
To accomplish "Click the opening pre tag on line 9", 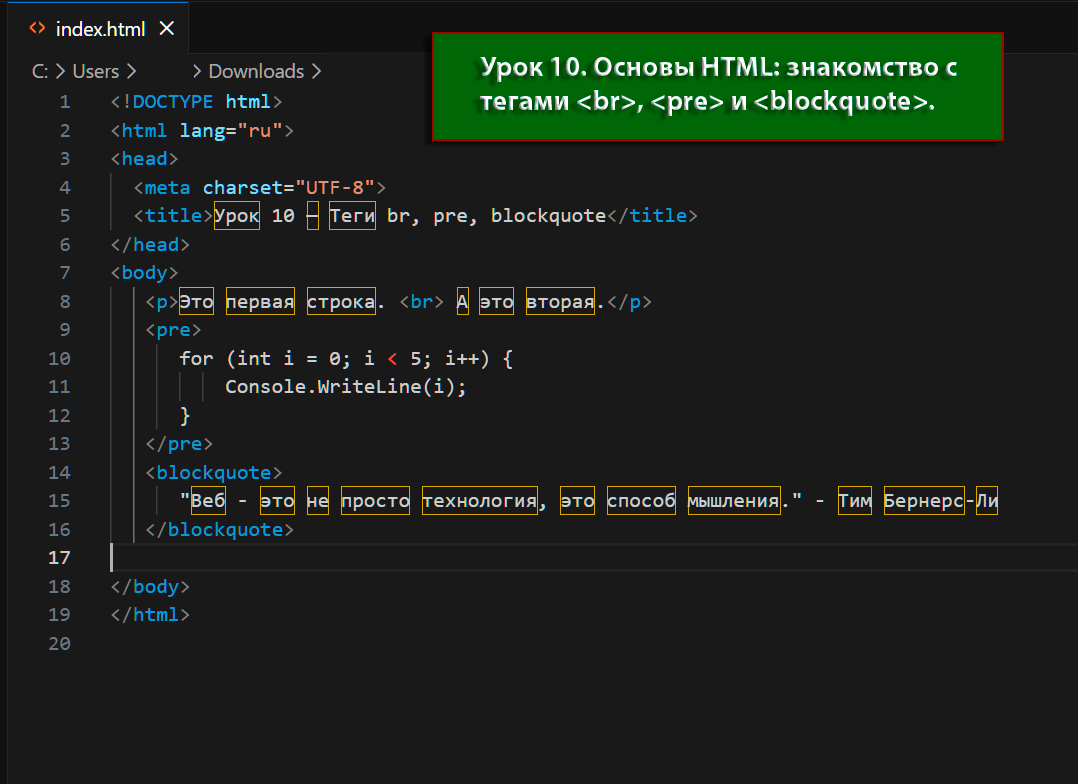I will 173,330.
